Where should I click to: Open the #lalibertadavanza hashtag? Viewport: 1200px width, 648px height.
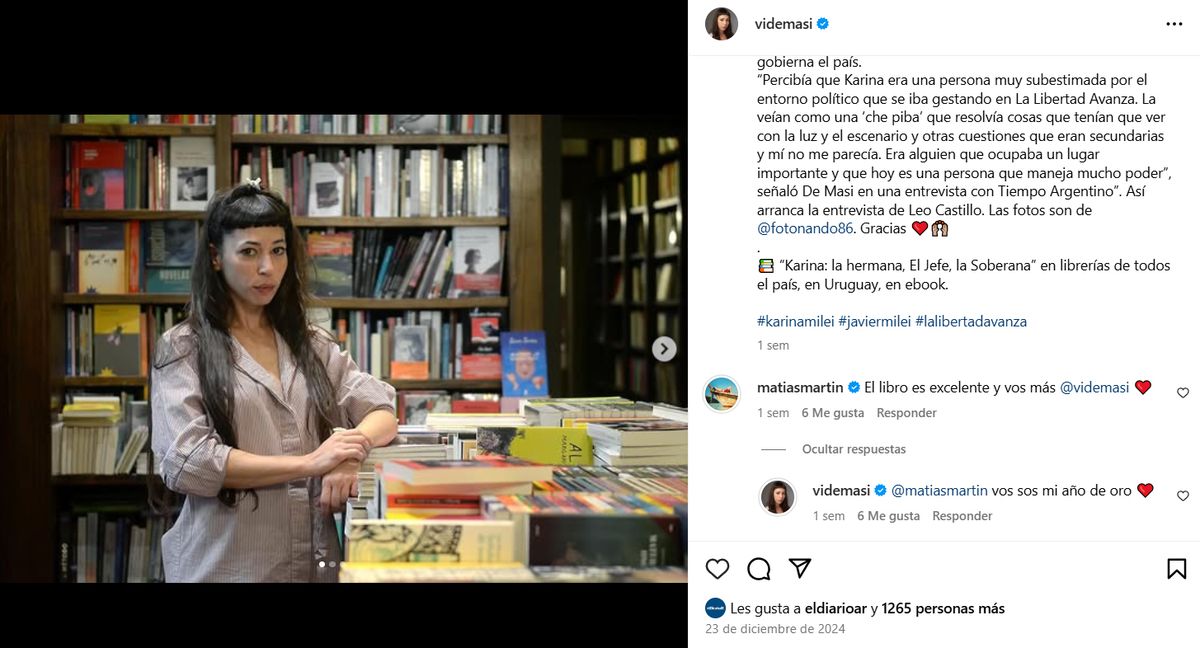pos(971,321)
